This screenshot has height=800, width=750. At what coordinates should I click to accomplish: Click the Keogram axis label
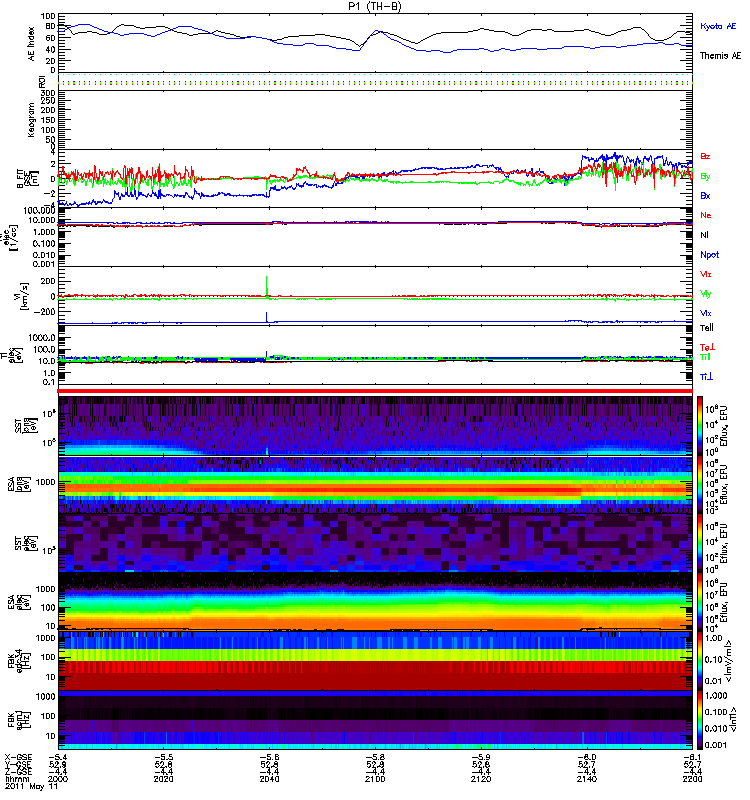32,119
